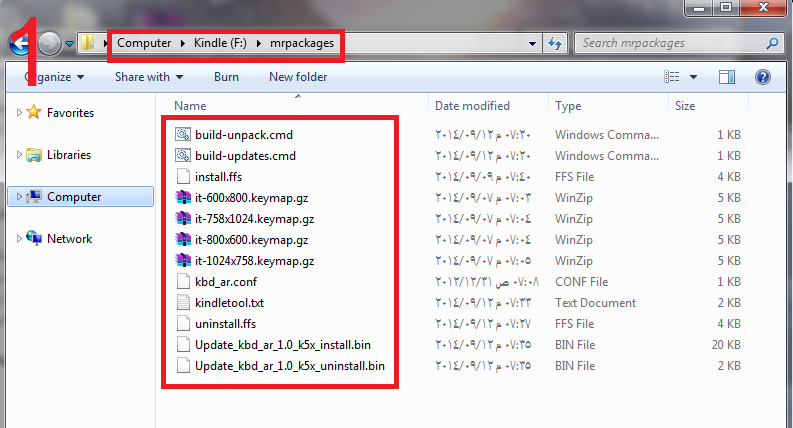Go to Kindle (F:) in breadcrumb

coord(221,43)
